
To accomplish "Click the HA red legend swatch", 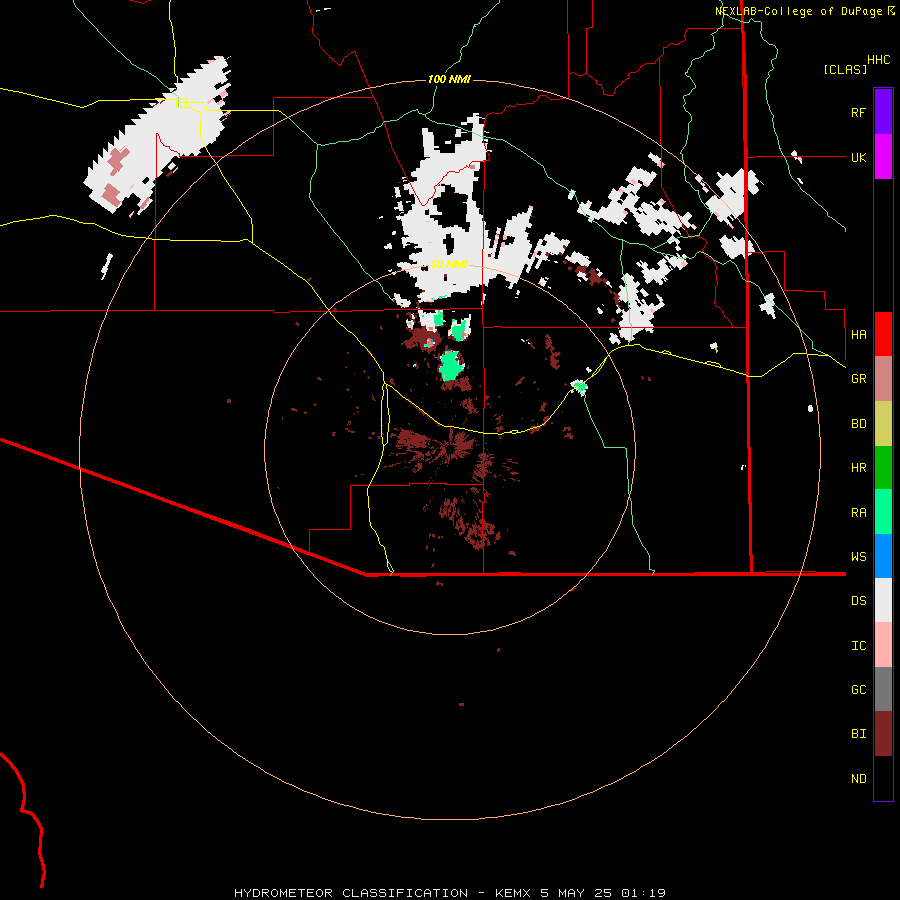I will 883,334.
